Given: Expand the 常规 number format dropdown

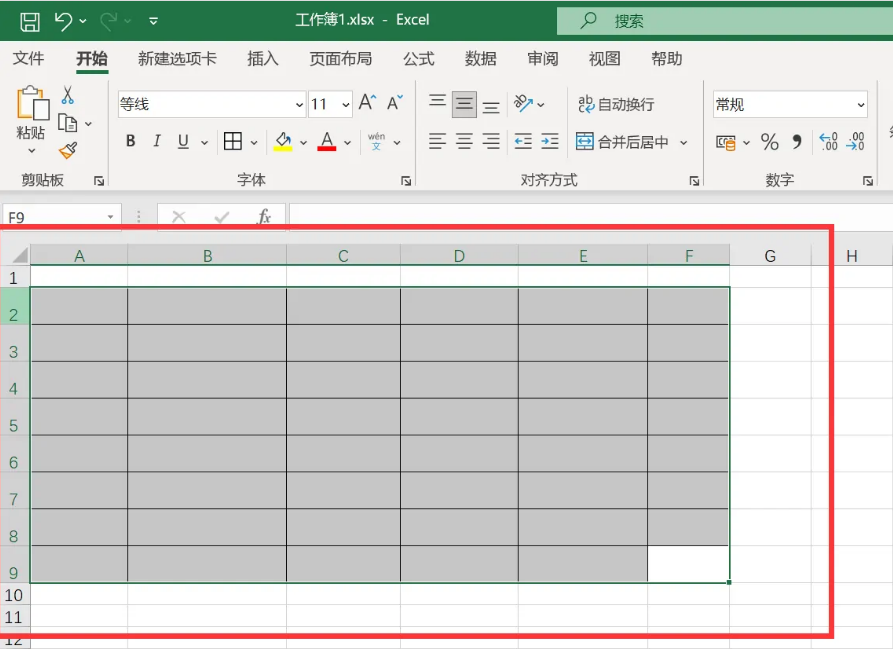Looking at the screenshot, I should 861,105.
